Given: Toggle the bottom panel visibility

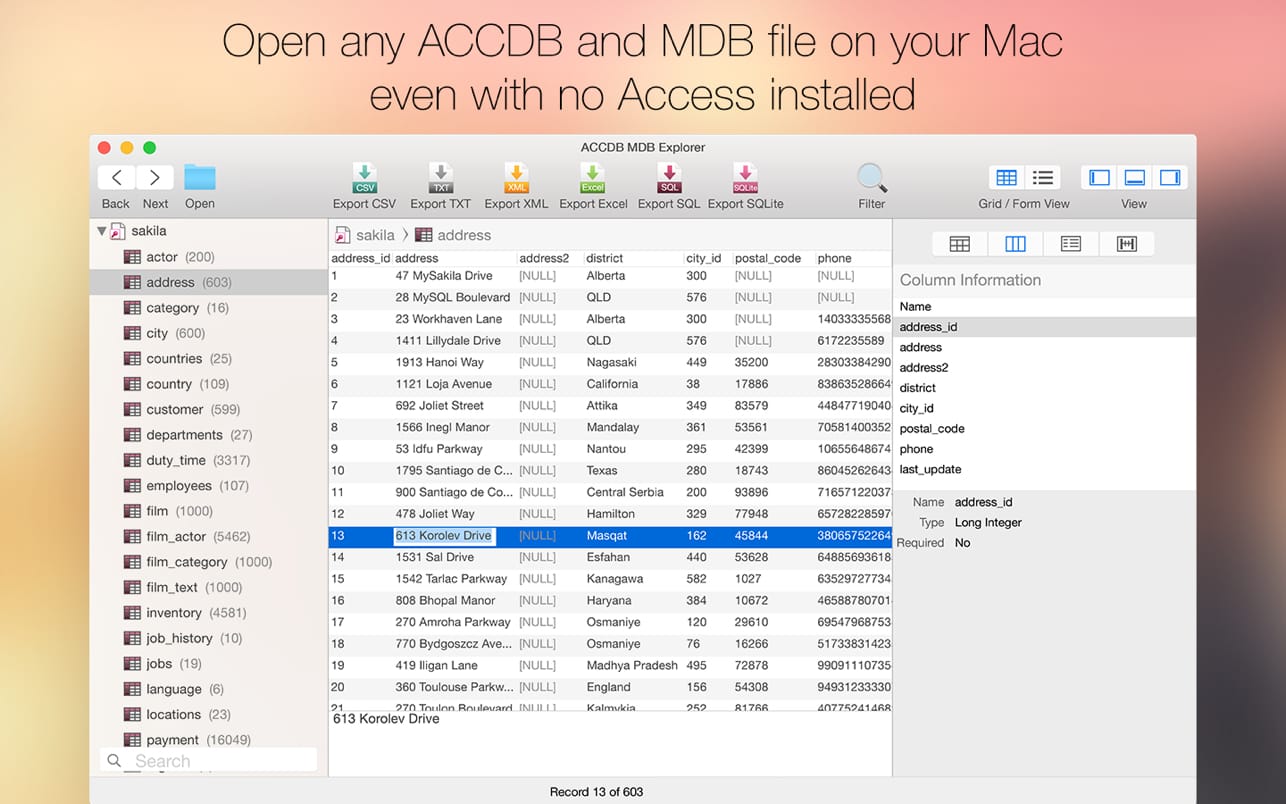Looking at the screenshot, I should (1134, 177).
